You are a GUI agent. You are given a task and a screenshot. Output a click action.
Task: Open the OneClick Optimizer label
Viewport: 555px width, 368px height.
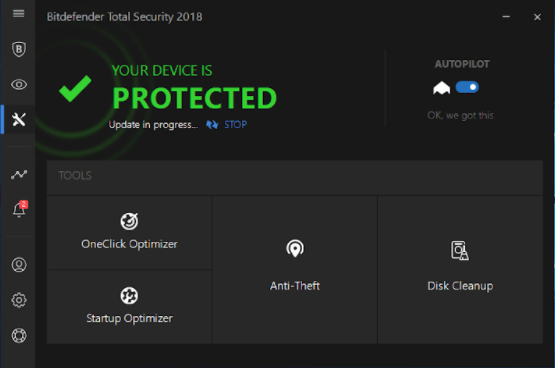(x=129, y=244)
